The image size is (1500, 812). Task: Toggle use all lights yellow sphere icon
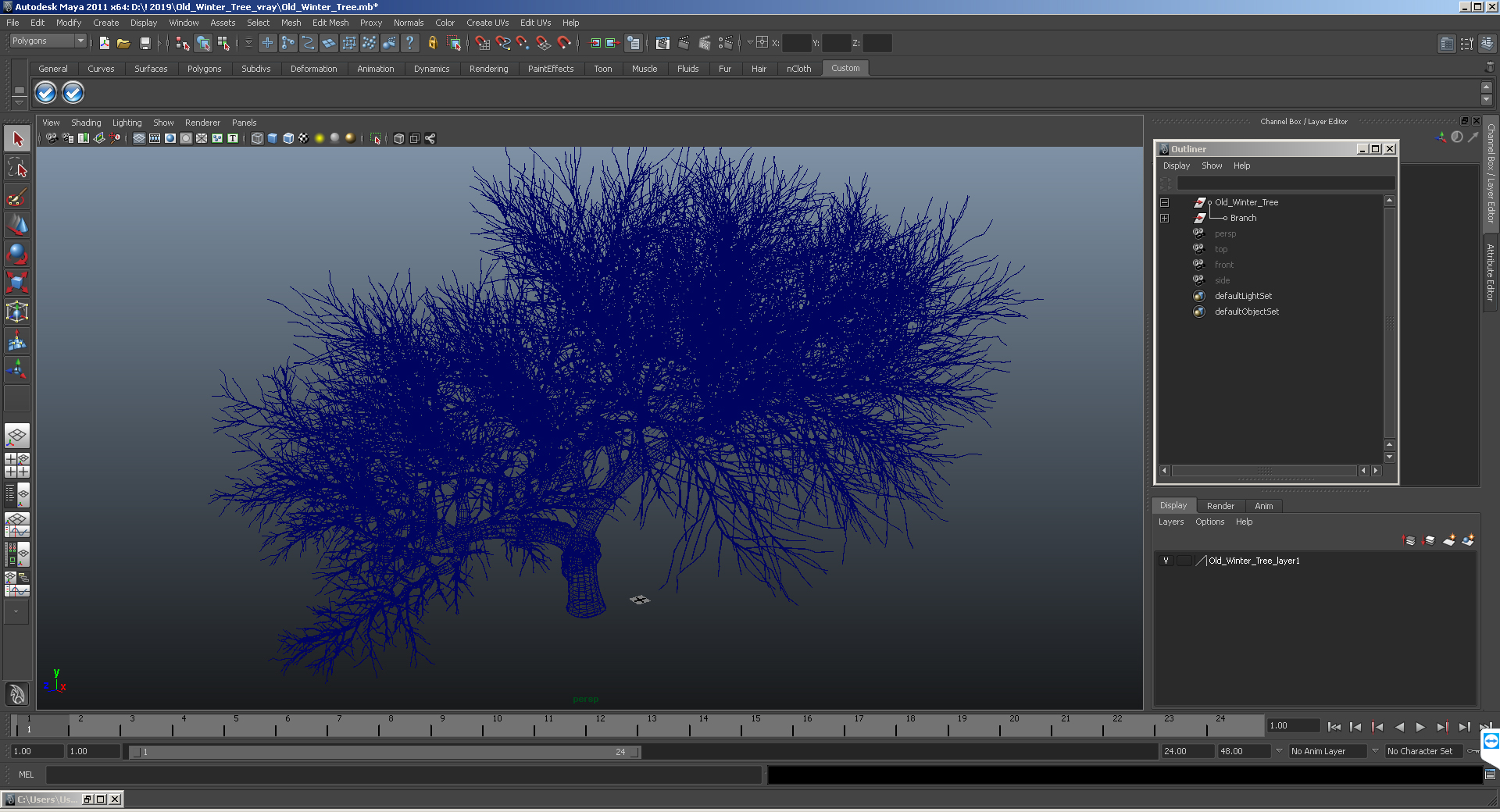320,138
